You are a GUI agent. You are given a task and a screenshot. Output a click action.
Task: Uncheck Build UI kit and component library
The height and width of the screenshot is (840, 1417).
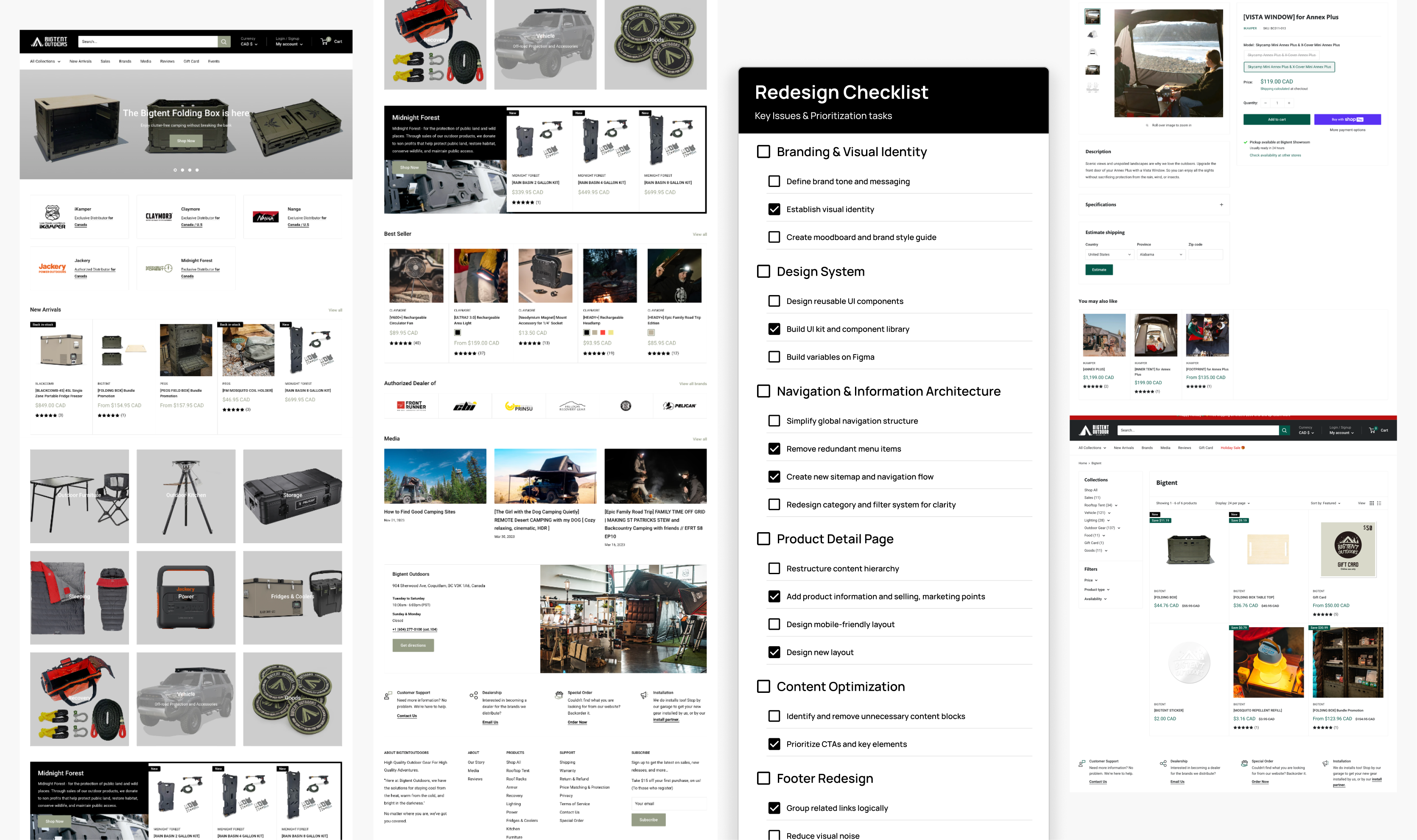[774, 329]
